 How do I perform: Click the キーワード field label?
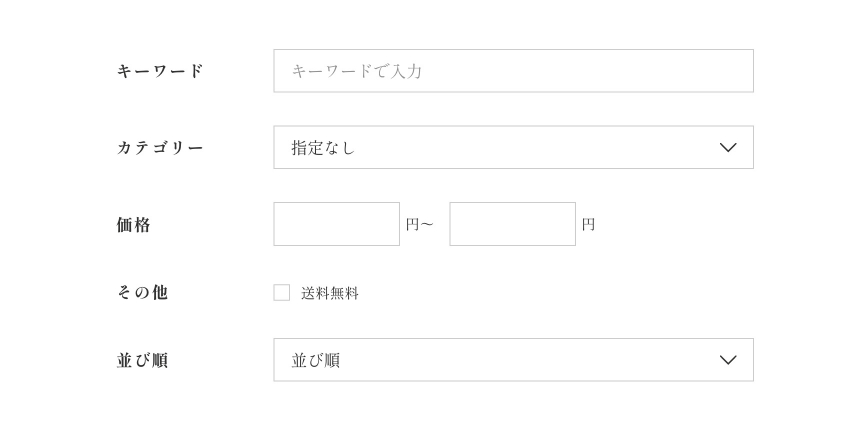[160, 71]
